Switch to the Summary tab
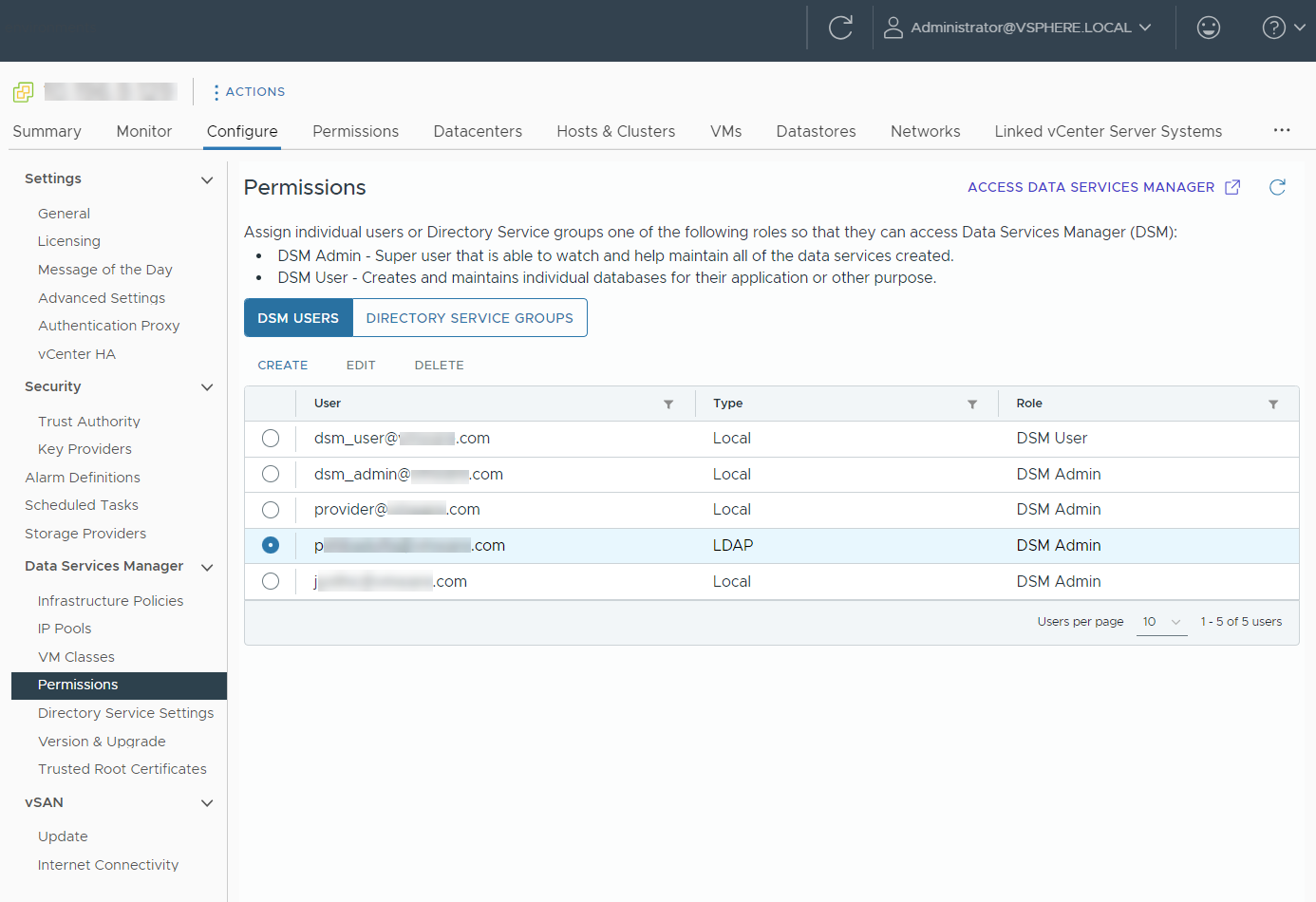 [x=47, y=131]
